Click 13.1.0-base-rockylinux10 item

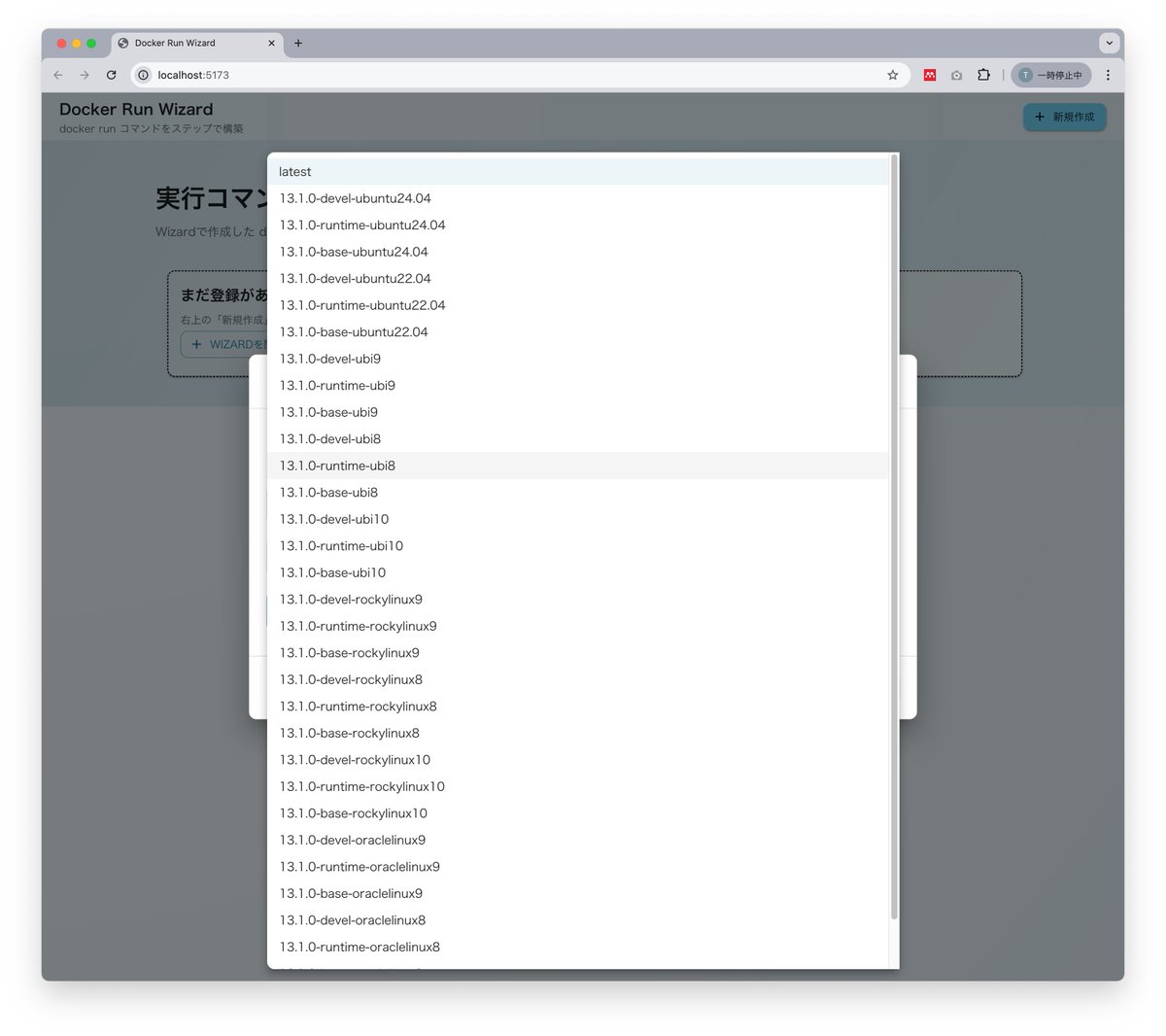578,812
